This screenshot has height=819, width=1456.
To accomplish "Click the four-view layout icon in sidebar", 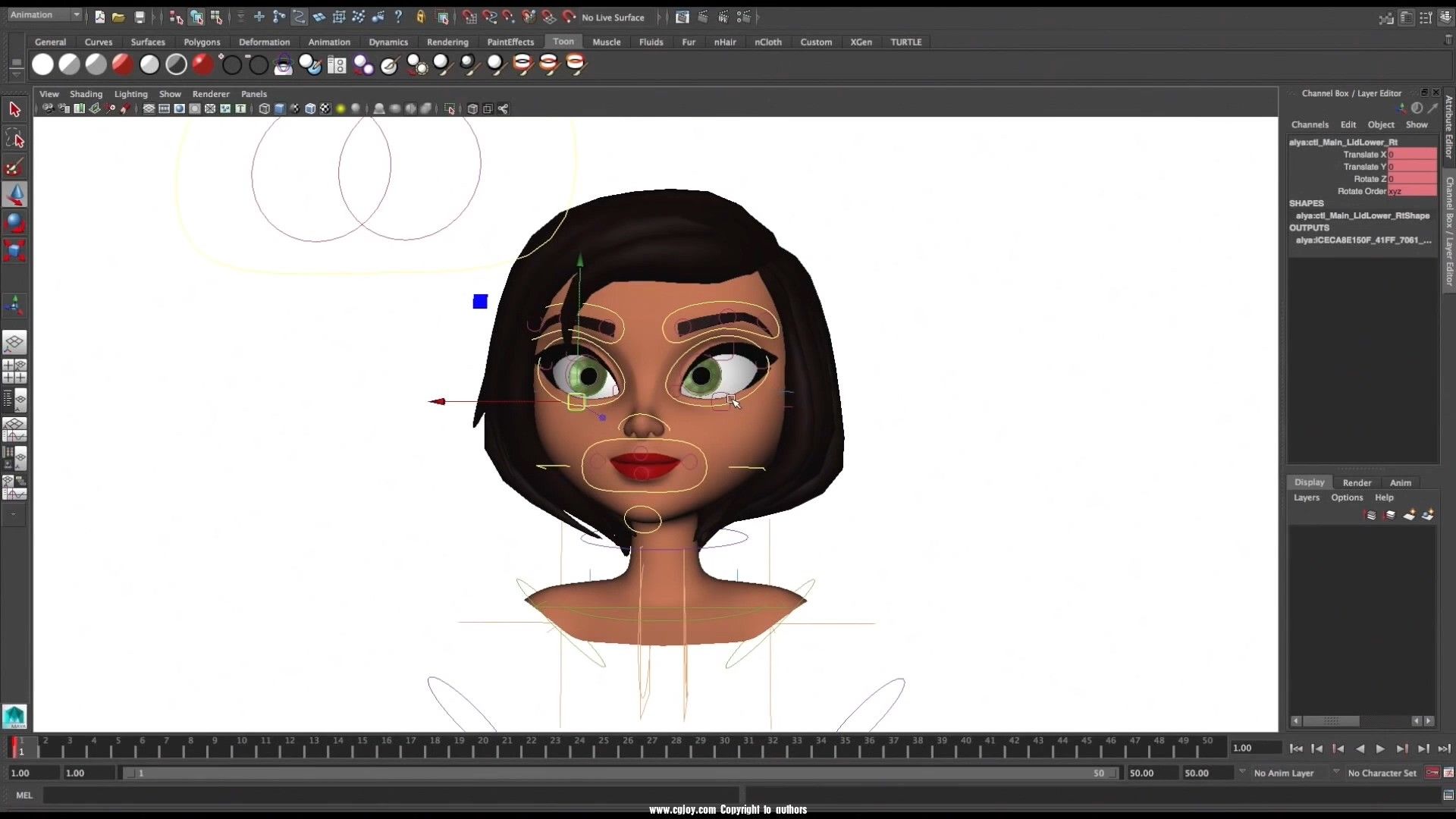I will point(14,372).
